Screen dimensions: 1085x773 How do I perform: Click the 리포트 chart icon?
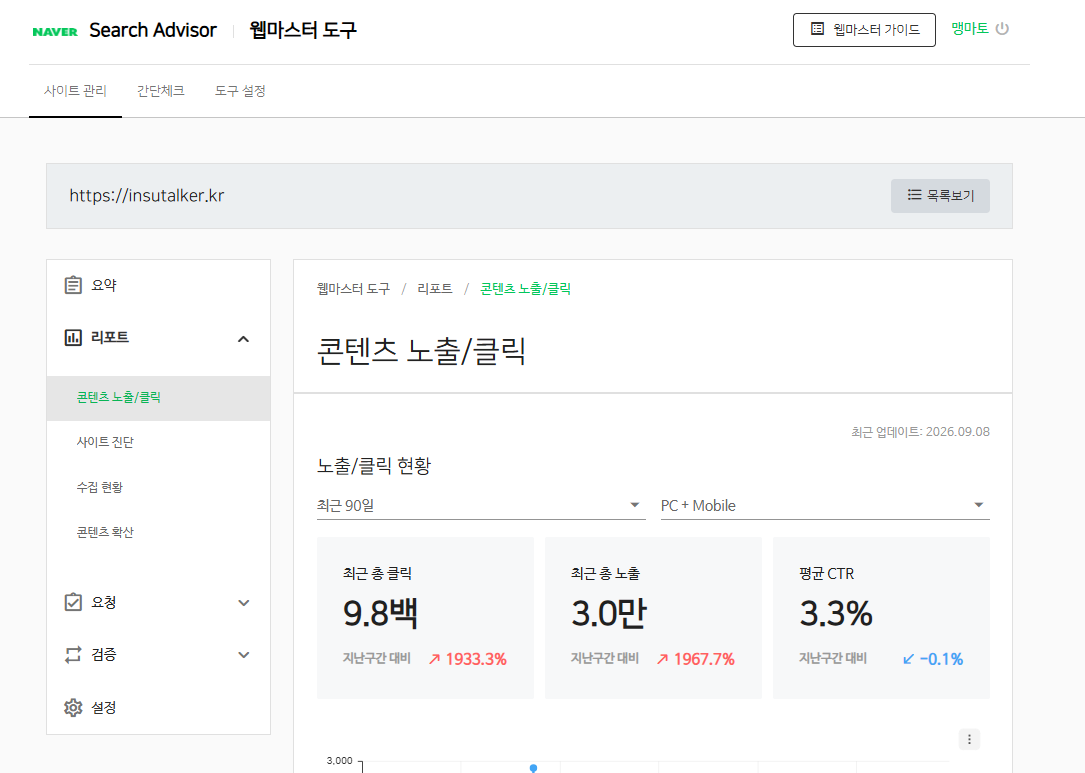point(73,337)
